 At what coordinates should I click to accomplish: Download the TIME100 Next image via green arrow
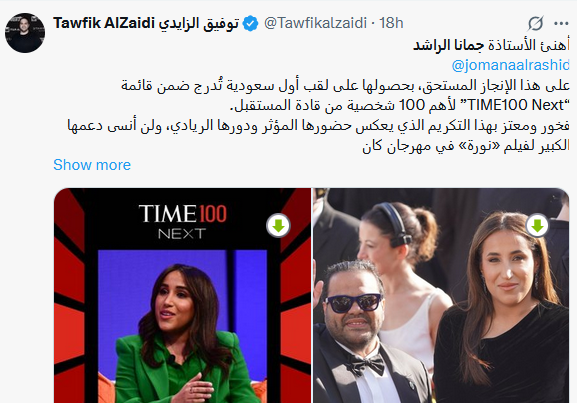click(279, 226)
